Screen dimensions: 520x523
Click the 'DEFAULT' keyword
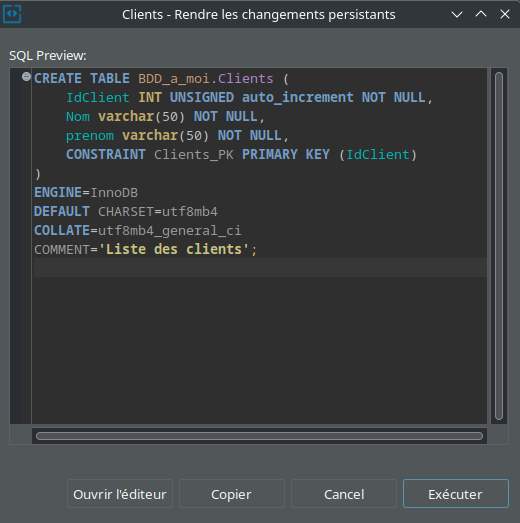(62, 212)
